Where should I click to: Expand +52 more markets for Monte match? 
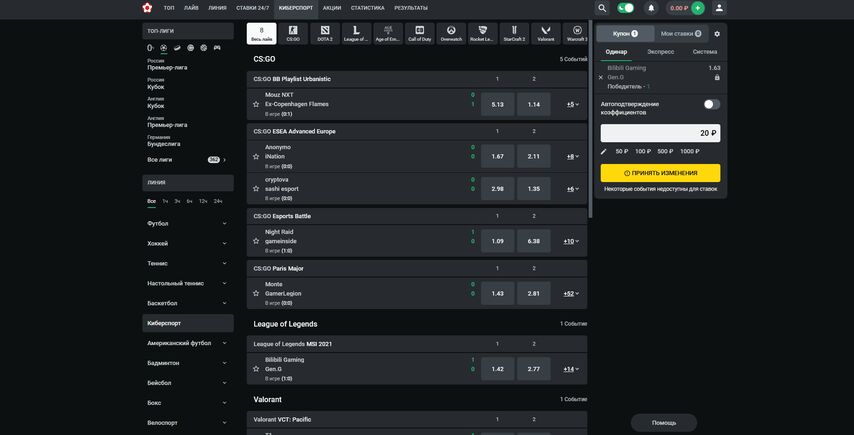[x=571, y=293]
